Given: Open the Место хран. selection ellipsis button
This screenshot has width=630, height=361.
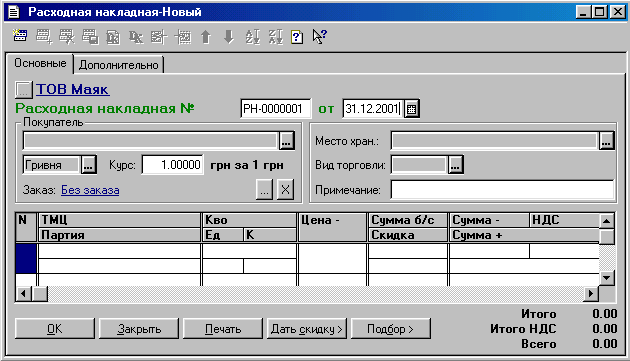Looking at the screenshot, I should point(606,141).
